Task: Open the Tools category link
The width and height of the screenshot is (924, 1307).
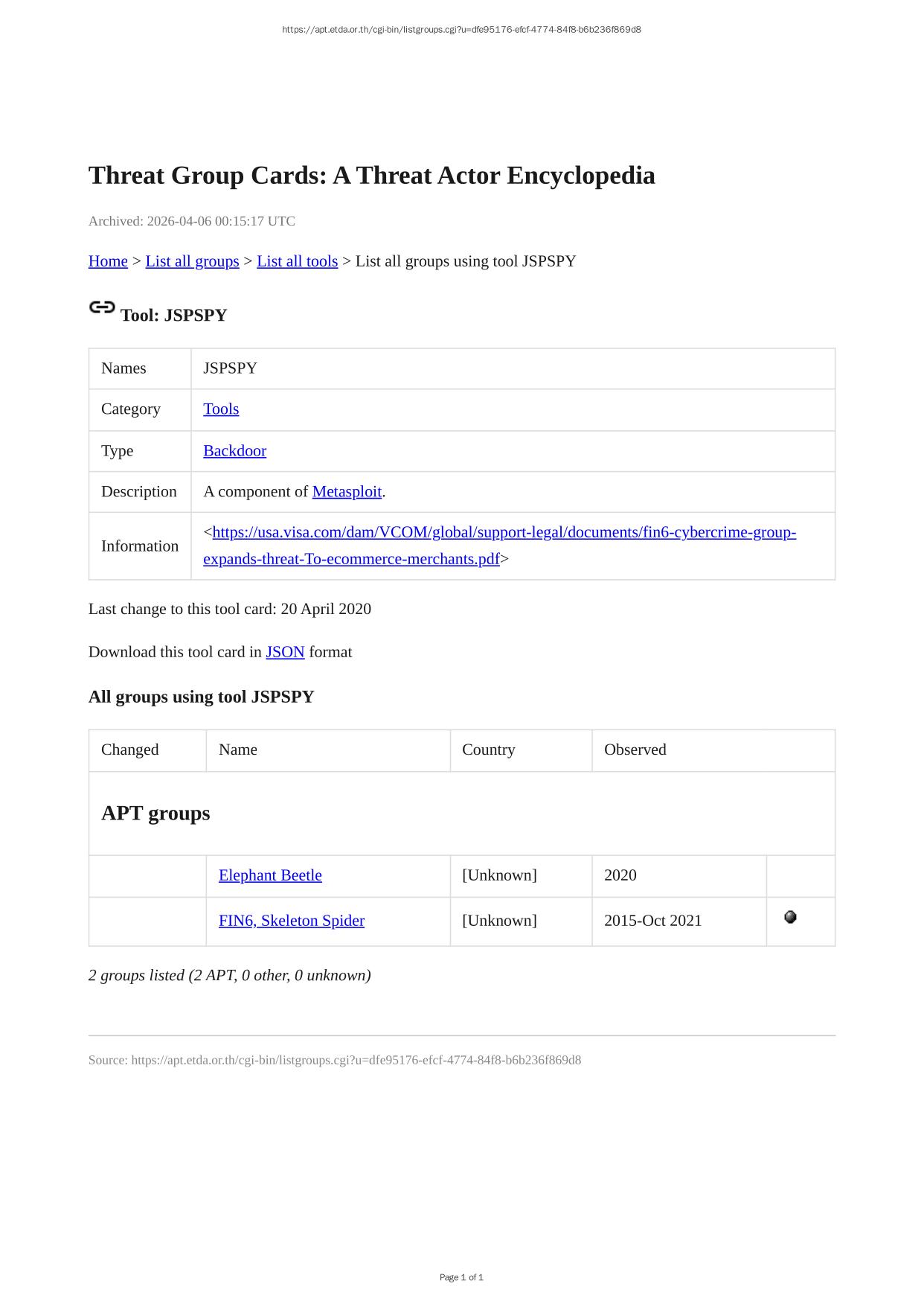Action: click(221, 409)
